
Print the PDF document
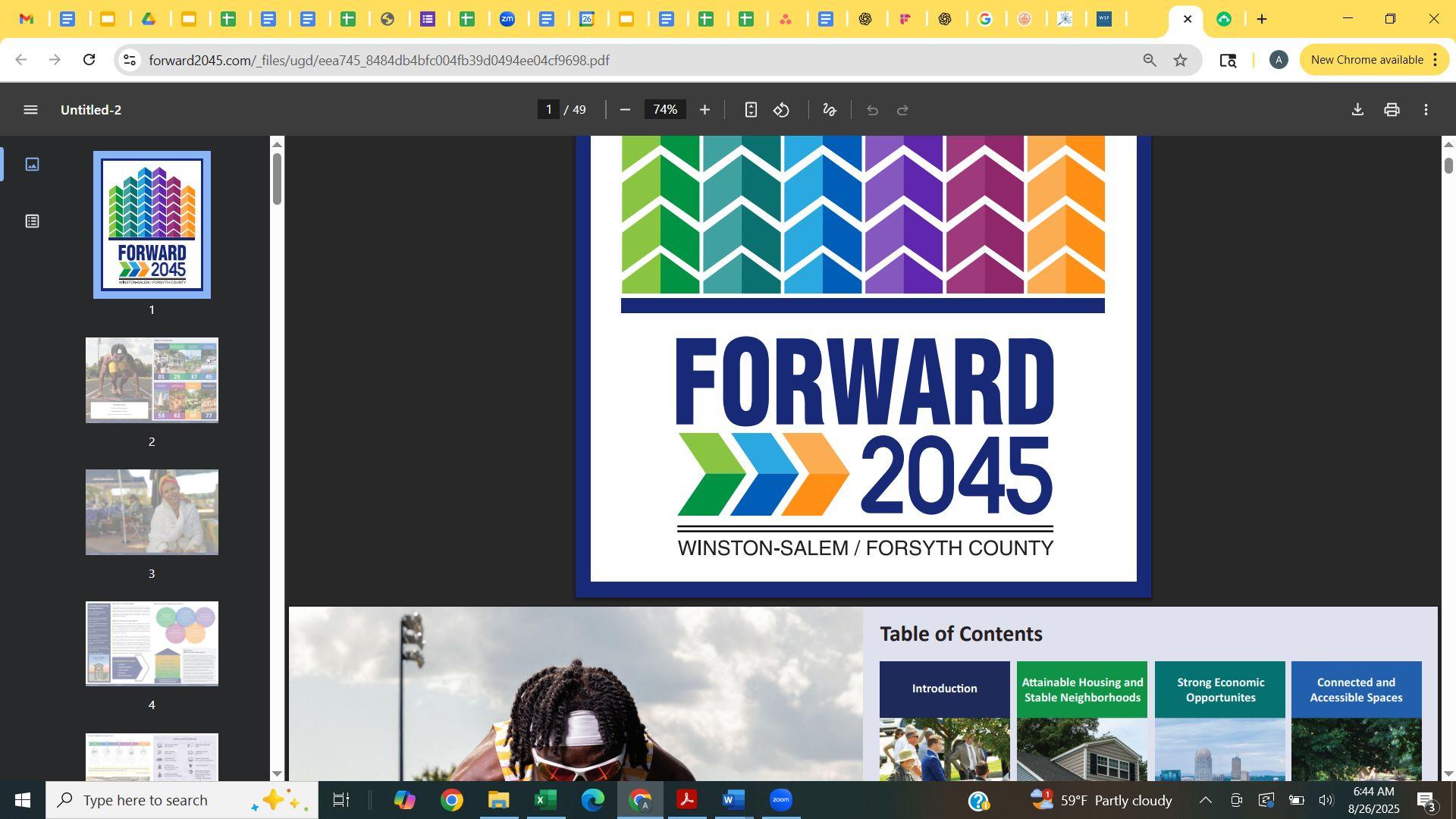(x=1392, y=110)
